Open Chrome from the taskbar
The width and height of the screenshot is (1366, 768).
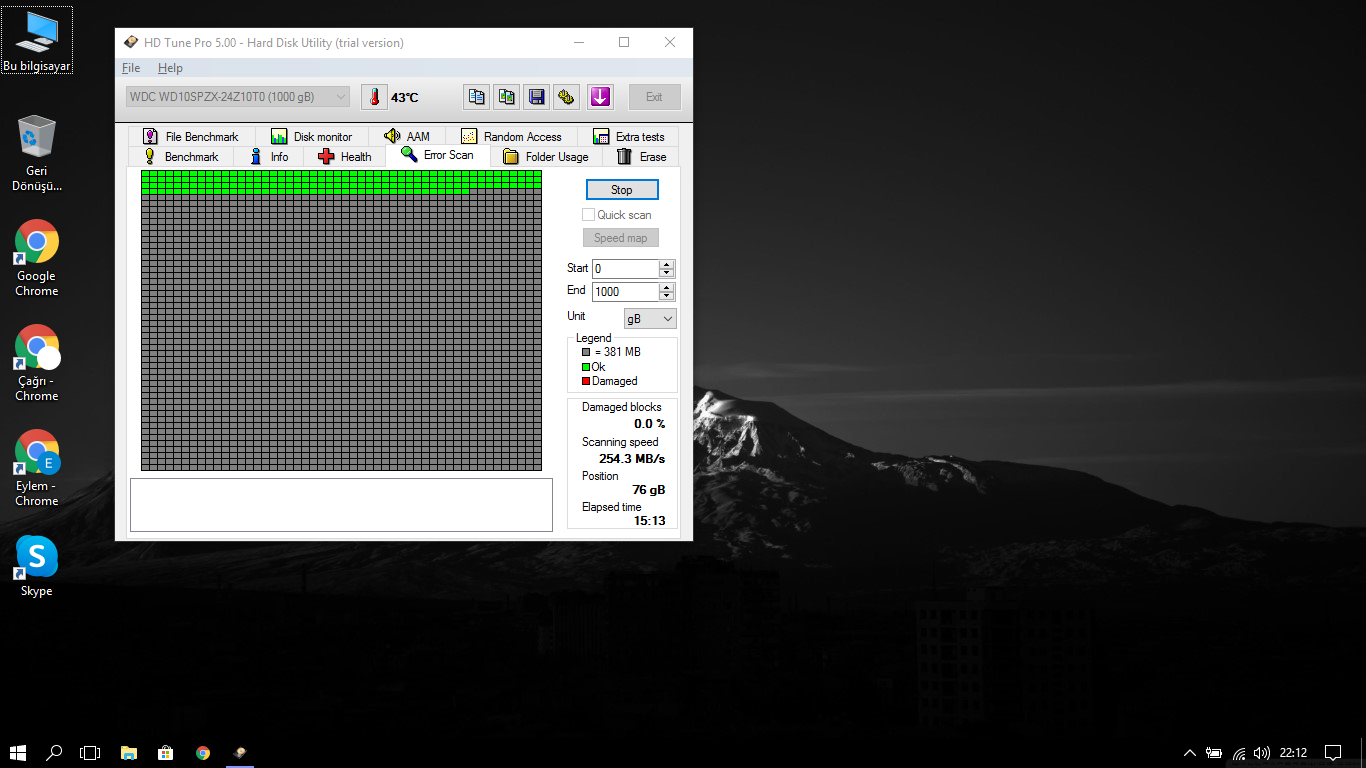click(x=203, y=752)
